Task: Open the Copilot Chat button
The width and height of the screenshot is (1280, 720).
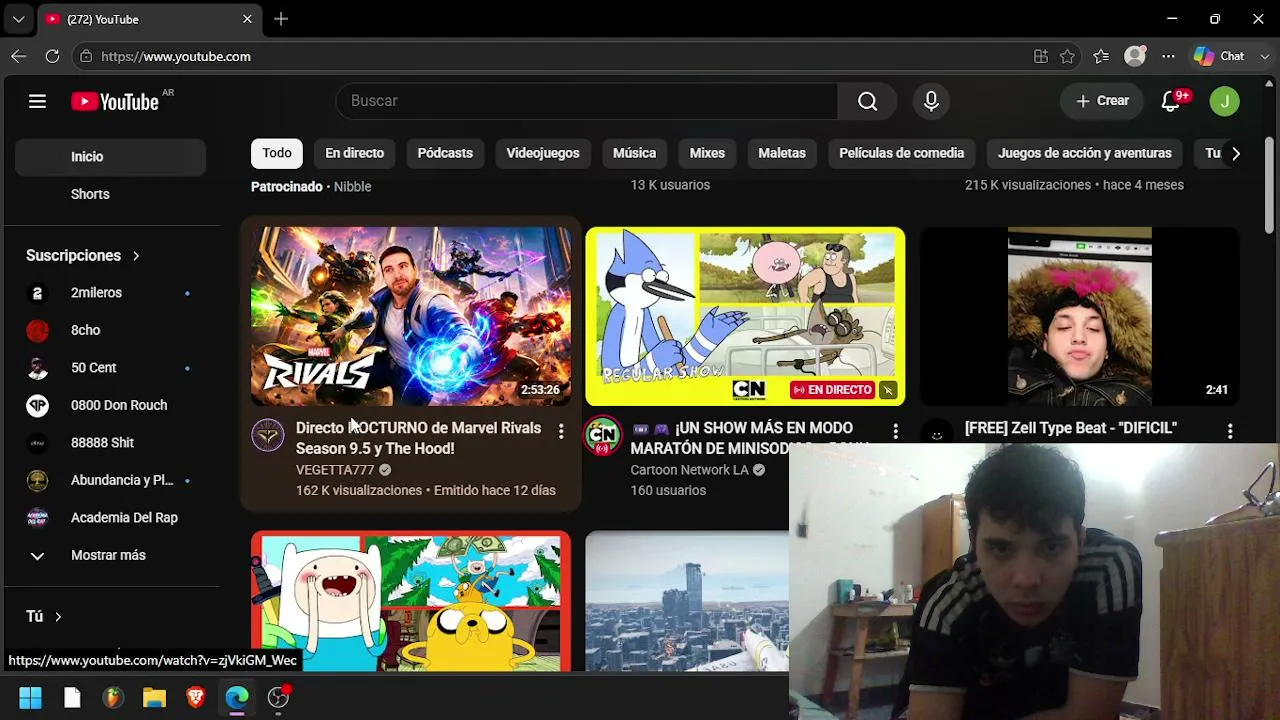Action: 1219,57
